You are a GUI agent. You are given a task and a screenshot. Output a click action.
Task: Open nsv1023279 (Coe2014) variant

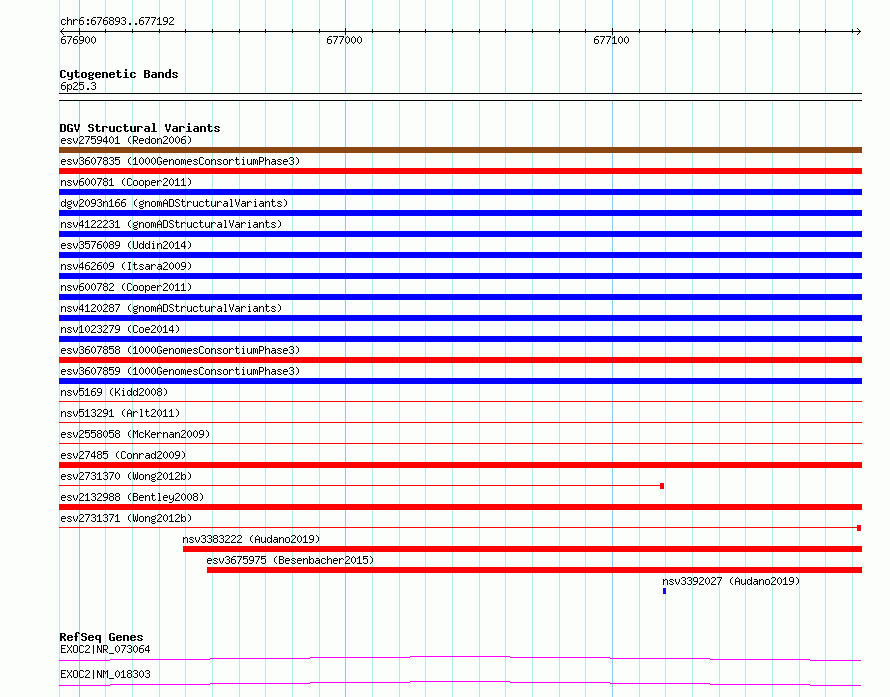tap(120, 329)
